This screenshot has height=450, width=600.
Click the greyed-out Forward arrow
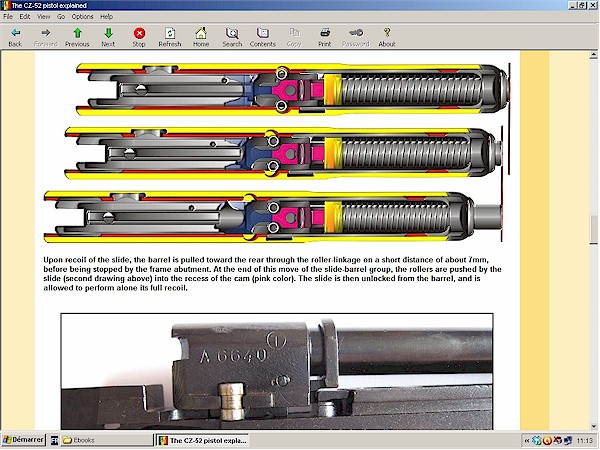click(46, 37)
